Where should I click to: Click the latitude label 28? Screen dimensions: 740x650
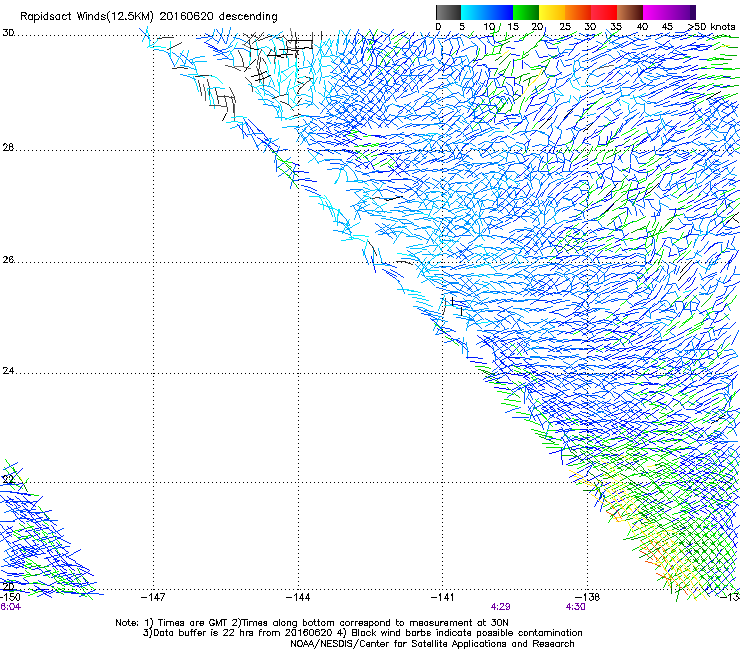8,148
